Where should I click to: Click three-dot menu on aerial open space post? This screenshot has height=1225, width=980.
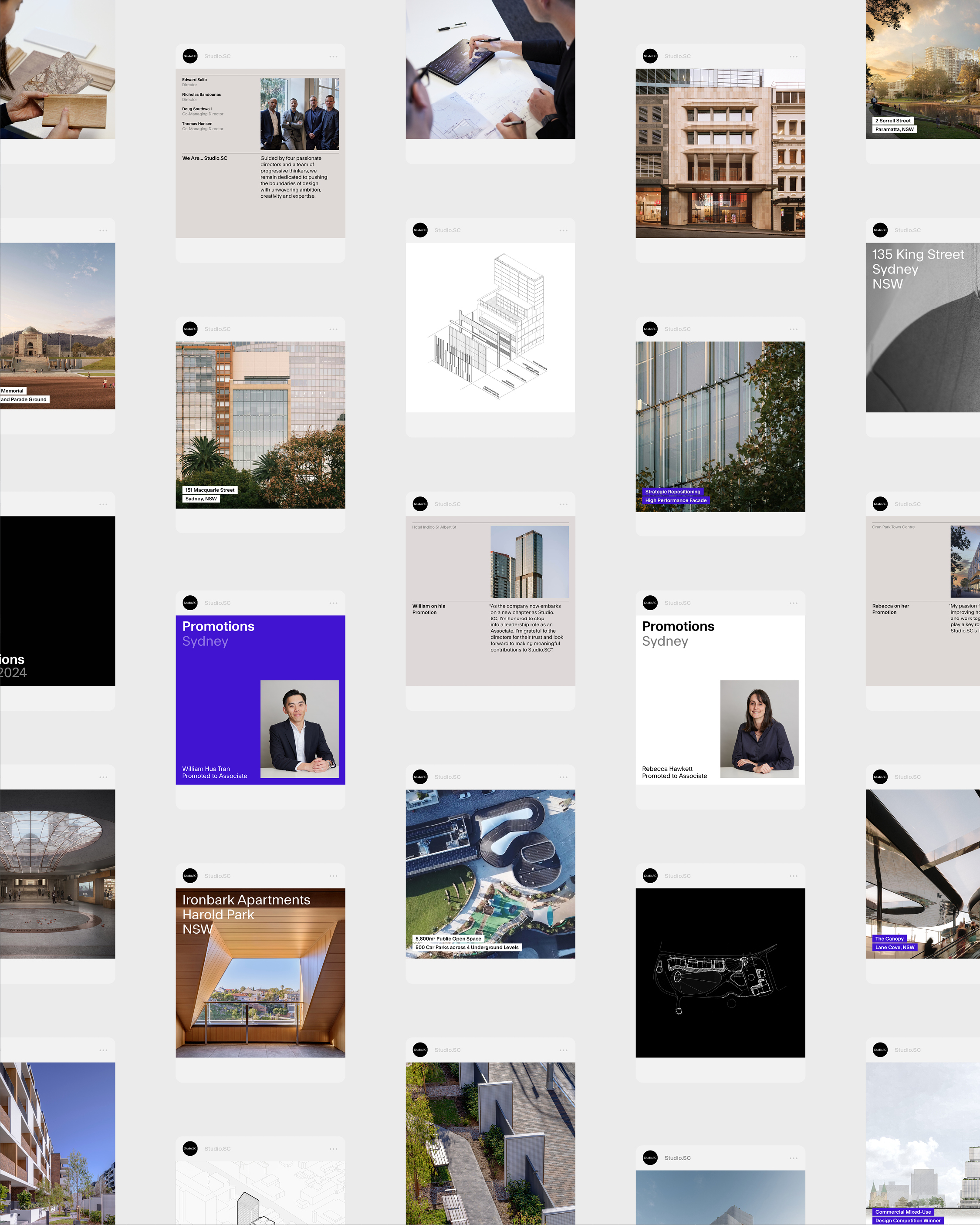pos(563,777)
